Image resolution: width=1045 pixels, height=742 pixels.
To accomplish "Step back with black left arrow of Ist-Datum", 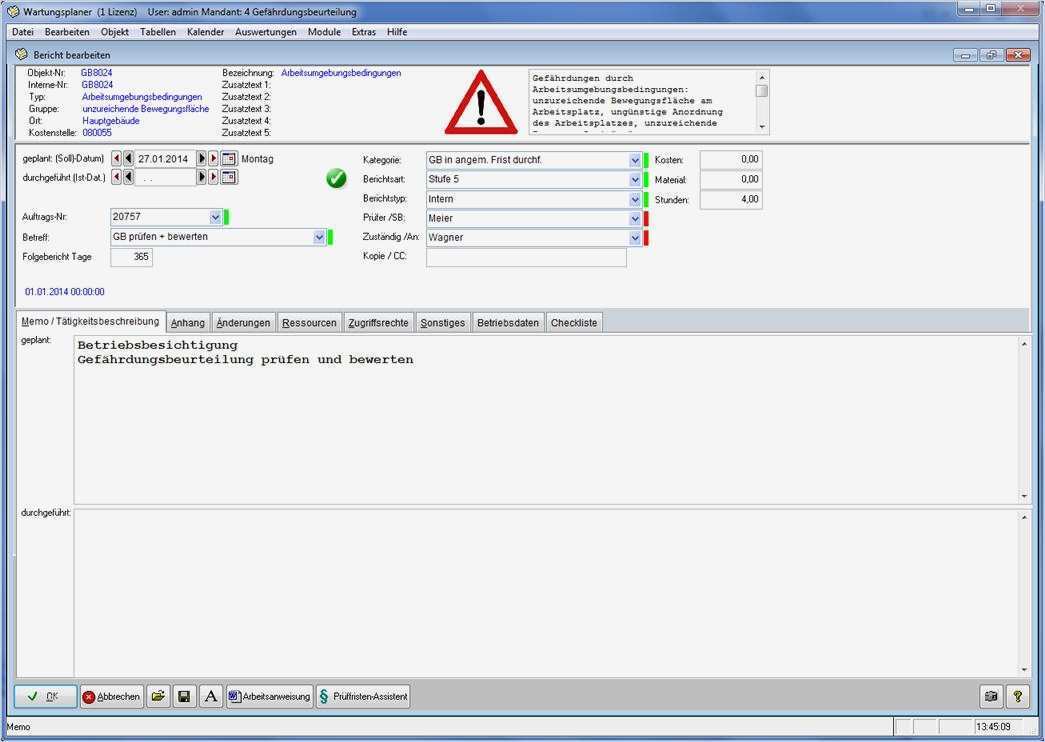I will click(x=128, y=177).
